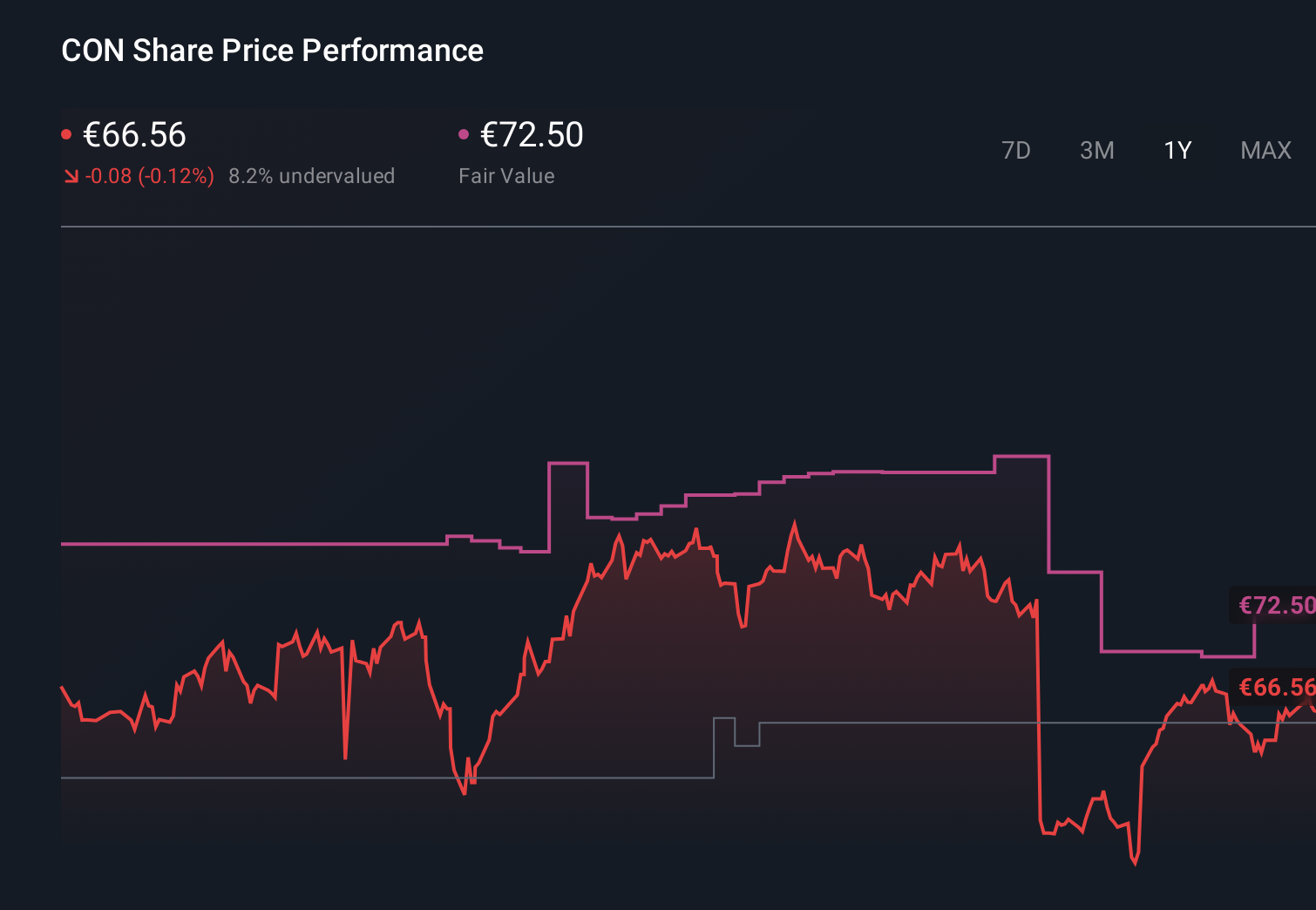Click the €66.56 price tag on the chart

pyautogui.click(x=1275, y=688)
